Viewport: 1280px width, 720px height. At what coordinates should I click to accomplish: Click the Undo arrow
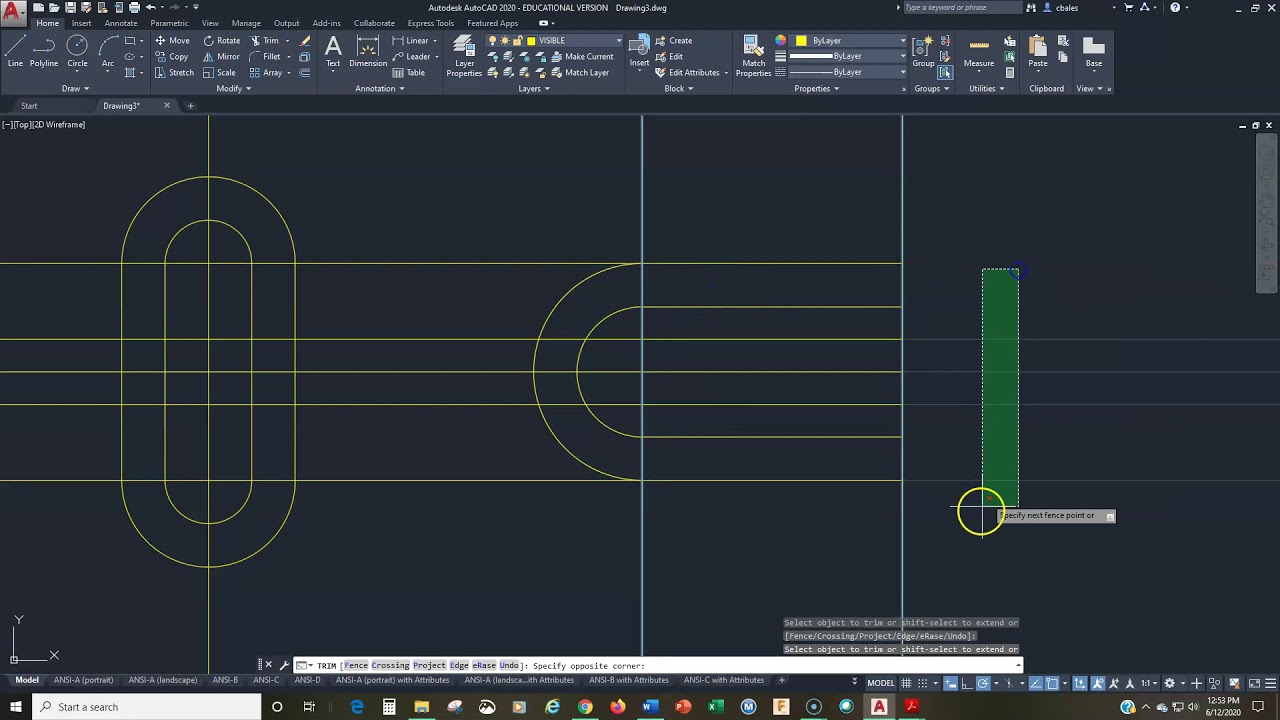tap(150, 7)
